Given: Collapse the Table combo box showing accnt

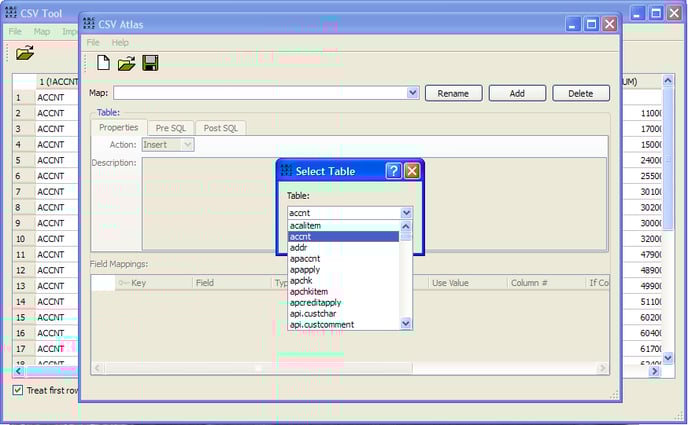Looking at the screenshot, I should click(x=406, y=213).
